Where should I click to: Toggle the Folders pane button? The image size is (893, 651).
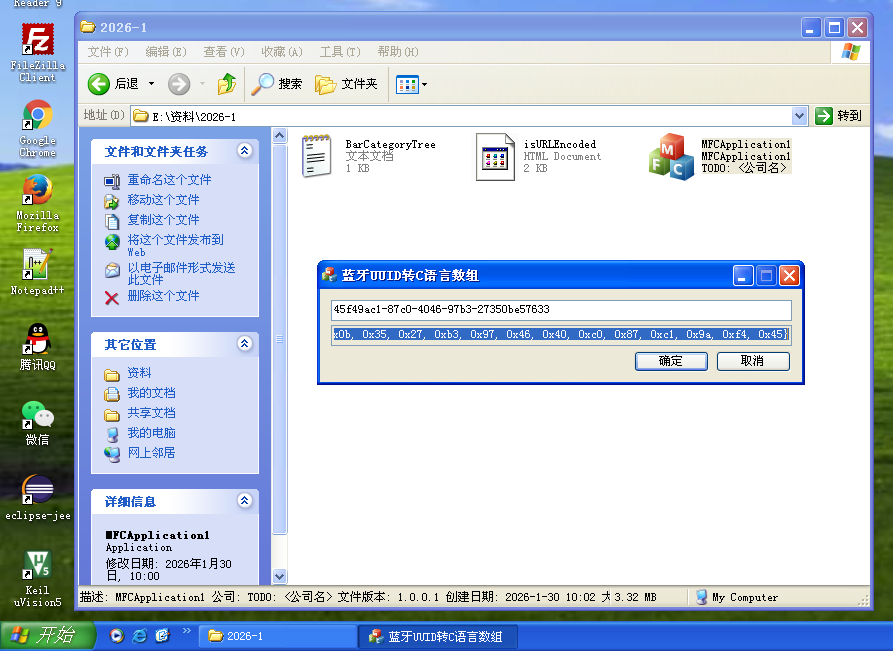point(346,84)
